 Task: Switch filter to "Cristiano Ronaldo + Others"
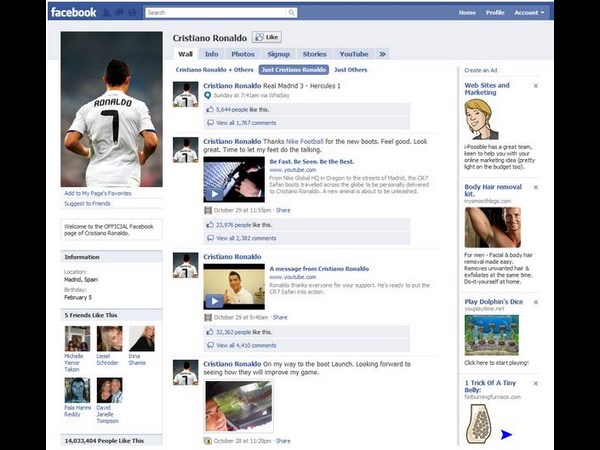point(214,70)
